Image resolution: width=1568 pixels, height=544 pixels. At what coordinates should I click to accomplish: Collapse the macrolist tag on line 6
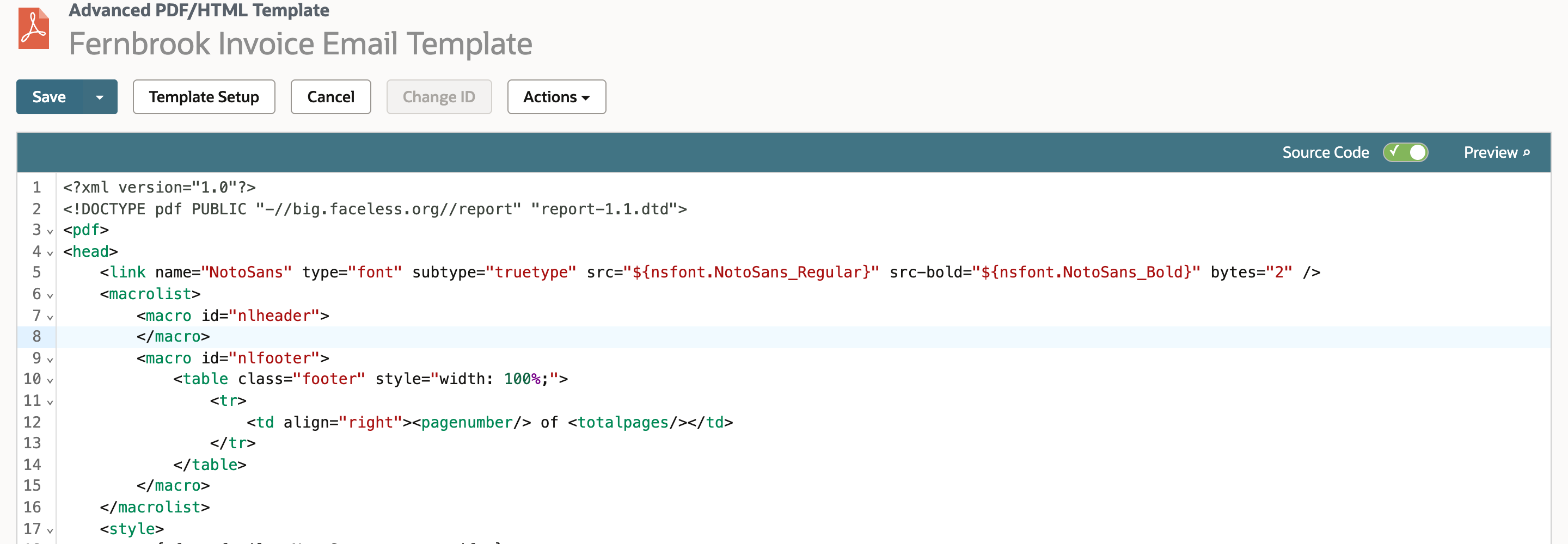click(x=50, y=295)
